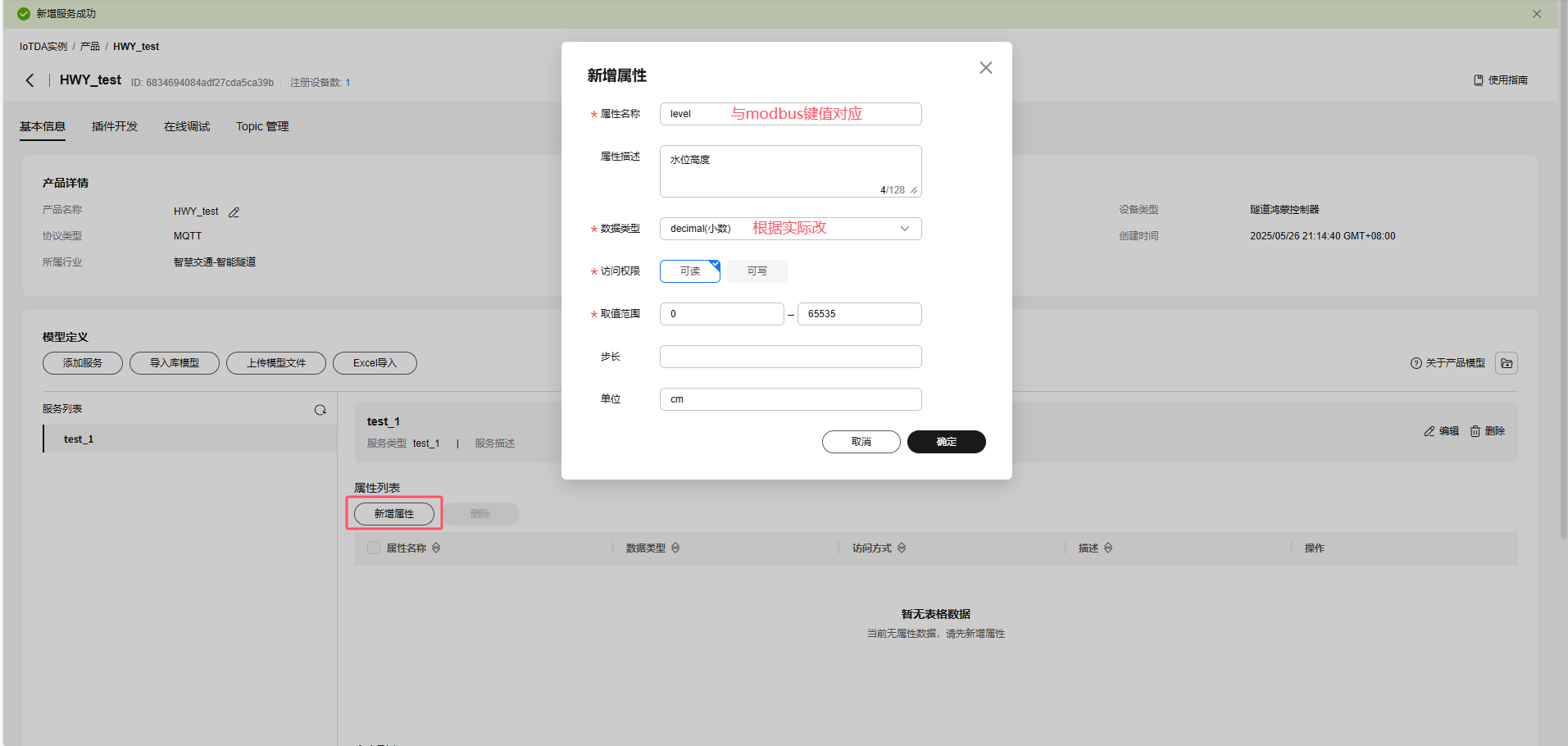
Task: Click 编辑 pencil icon for test_1 service
Action: click(1429, 431)
